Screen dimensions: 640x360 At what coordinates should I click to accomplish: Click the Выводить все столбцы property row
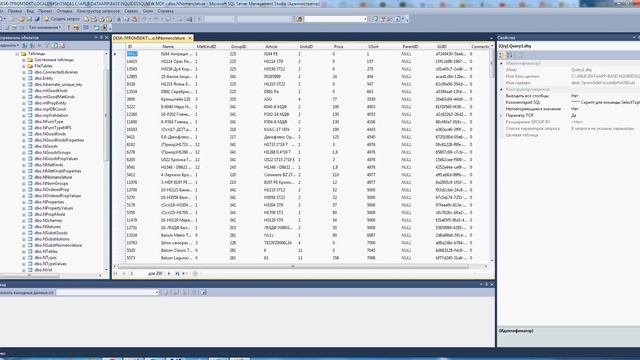(569, 96)
